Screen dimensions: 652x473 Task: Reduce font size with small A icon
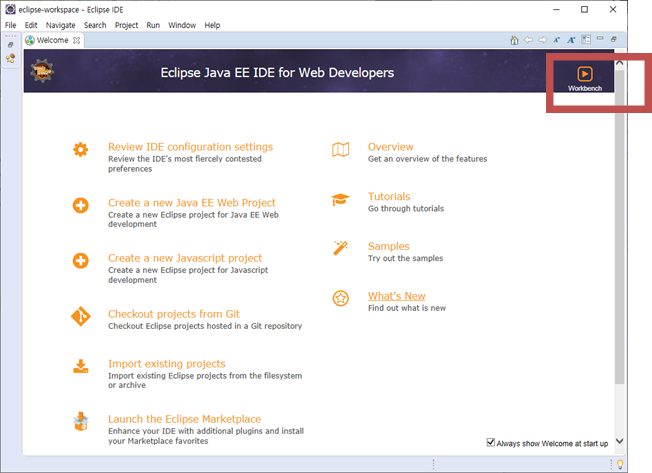coord(556,40)
